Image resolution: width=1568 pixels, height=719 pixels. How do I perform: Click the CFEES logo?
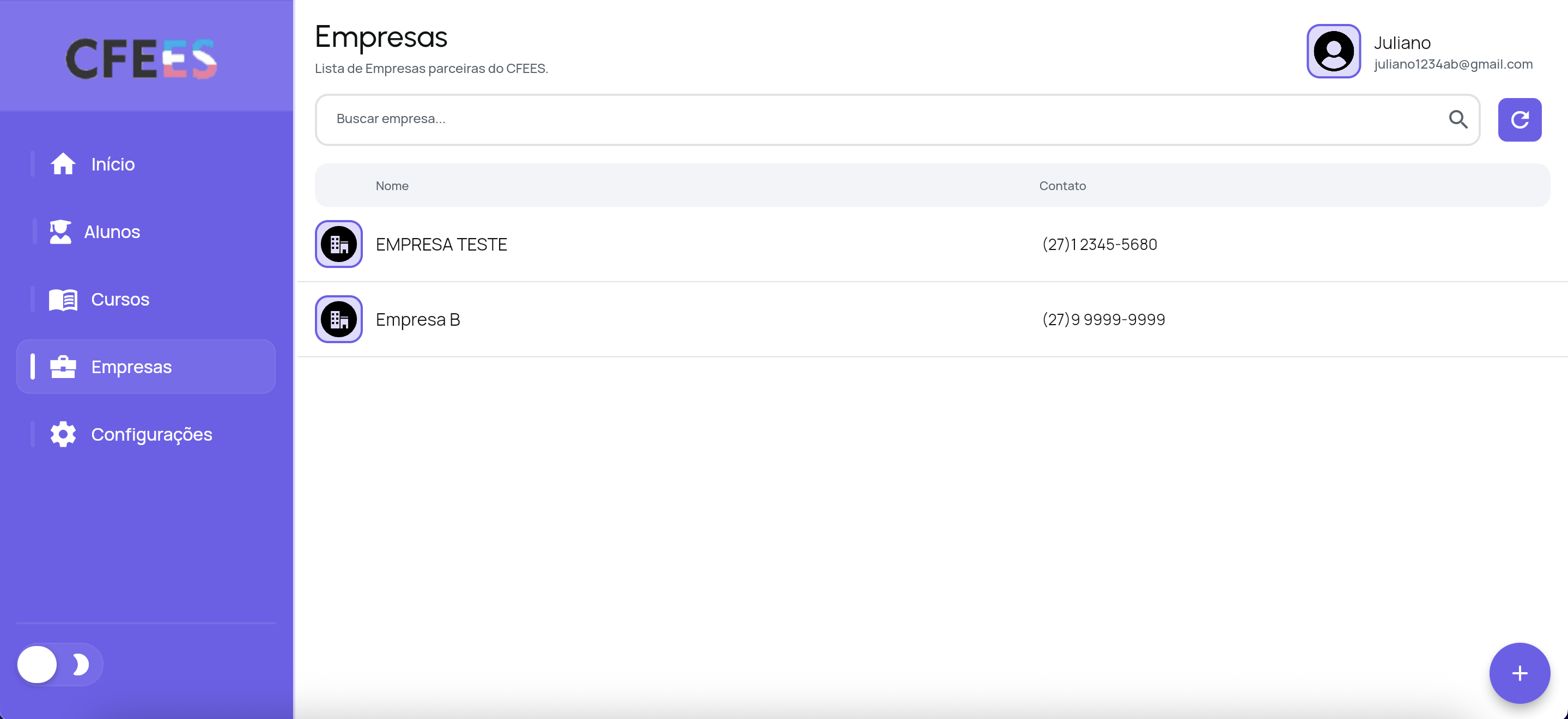coord(141,59)
